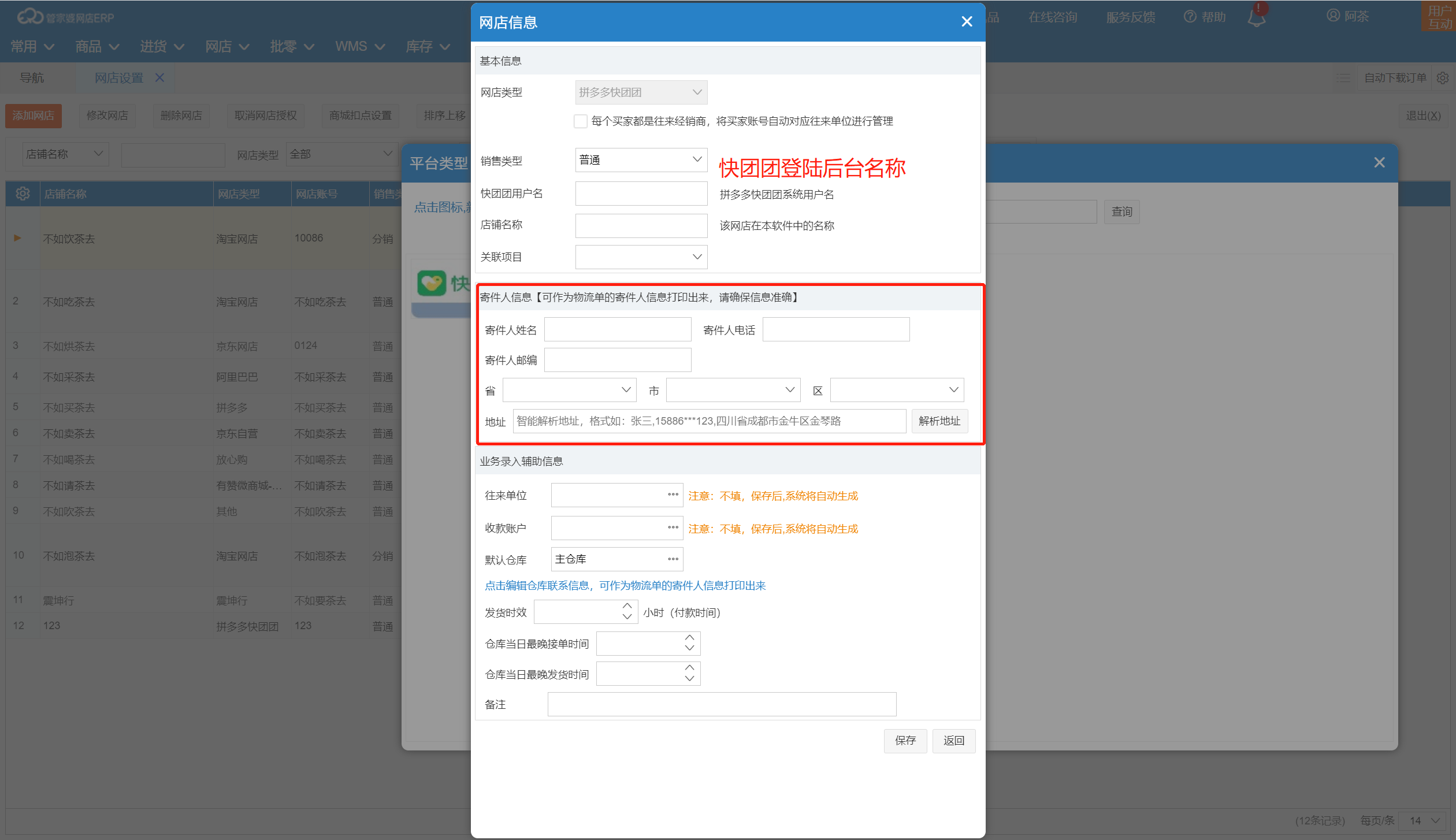Open the 网店类型 拼多多快团团 dropdown
This screenshot has width=1456, height=840.
(x=641, y=92)
